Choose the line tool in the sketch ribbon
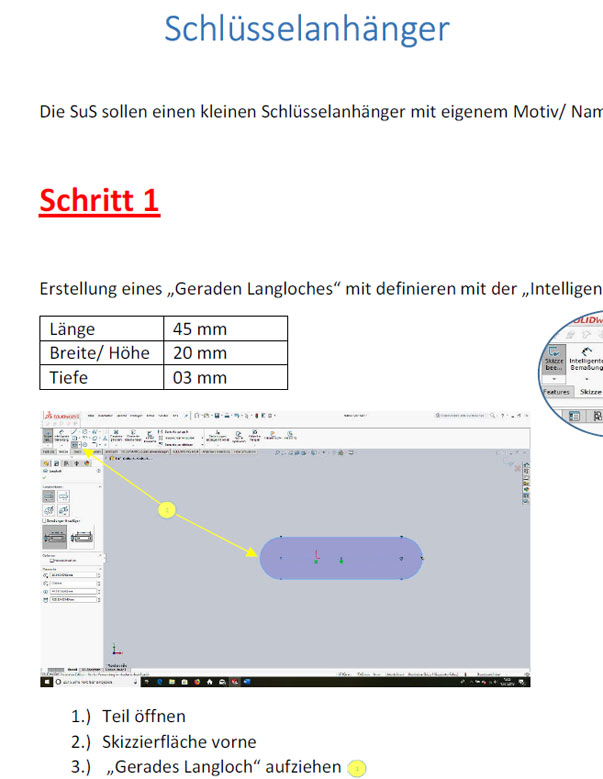The height and width of the screenshot is (779, 603). coord(74,432)
